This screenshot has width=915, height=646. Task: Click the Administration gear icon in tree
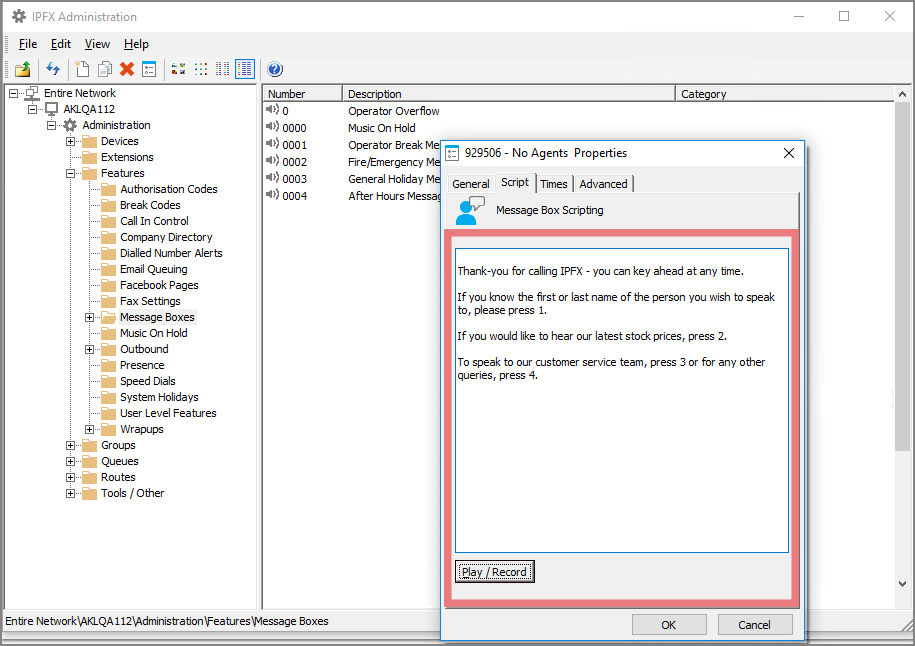point(70,125)
